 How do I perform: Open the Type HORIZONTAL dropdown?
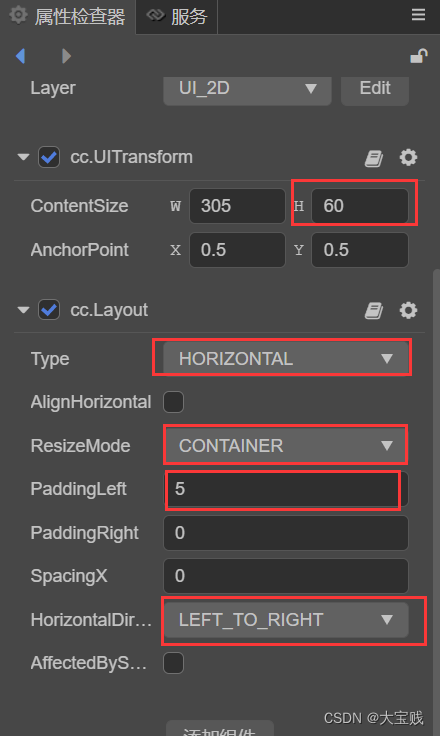[x=286, y=359]
